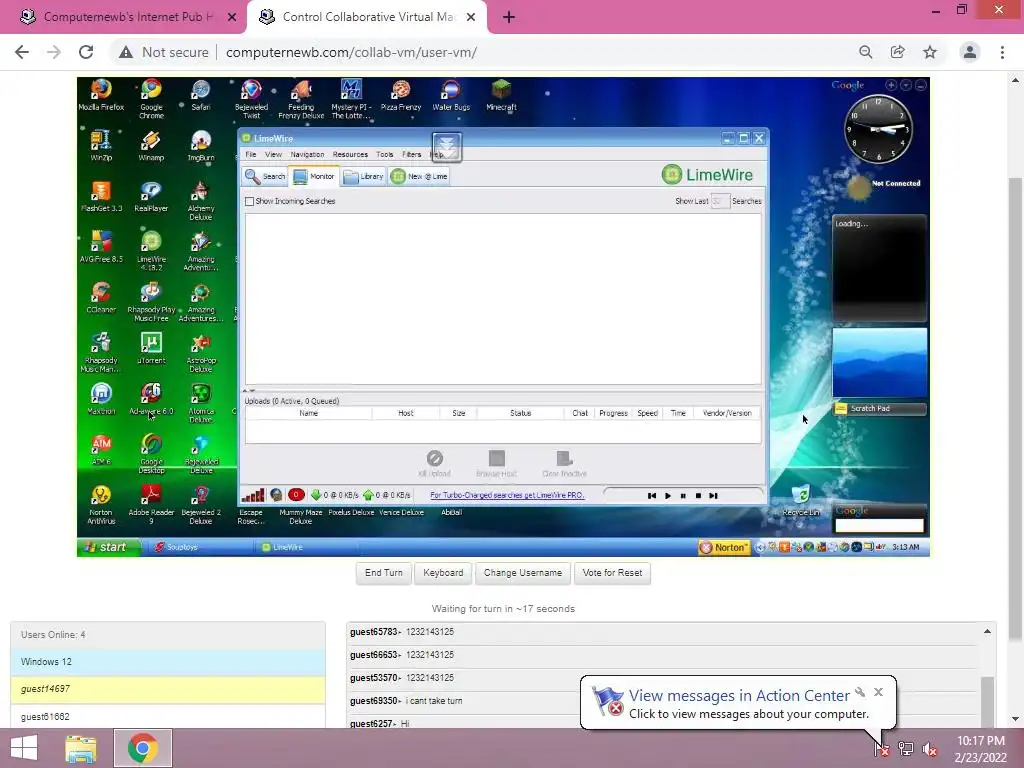Go to previous track in LimeWire player
The height and width of the screenshot is (768, 1024).
(x=652, y=496)
